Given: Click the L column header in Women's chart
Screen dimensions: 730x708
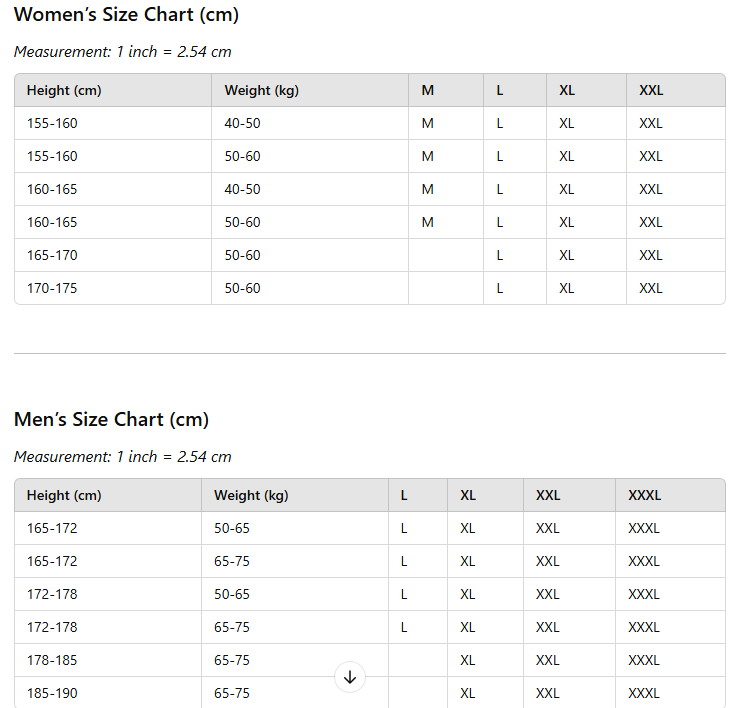Looking at the screenshot, I should point(500,90).
